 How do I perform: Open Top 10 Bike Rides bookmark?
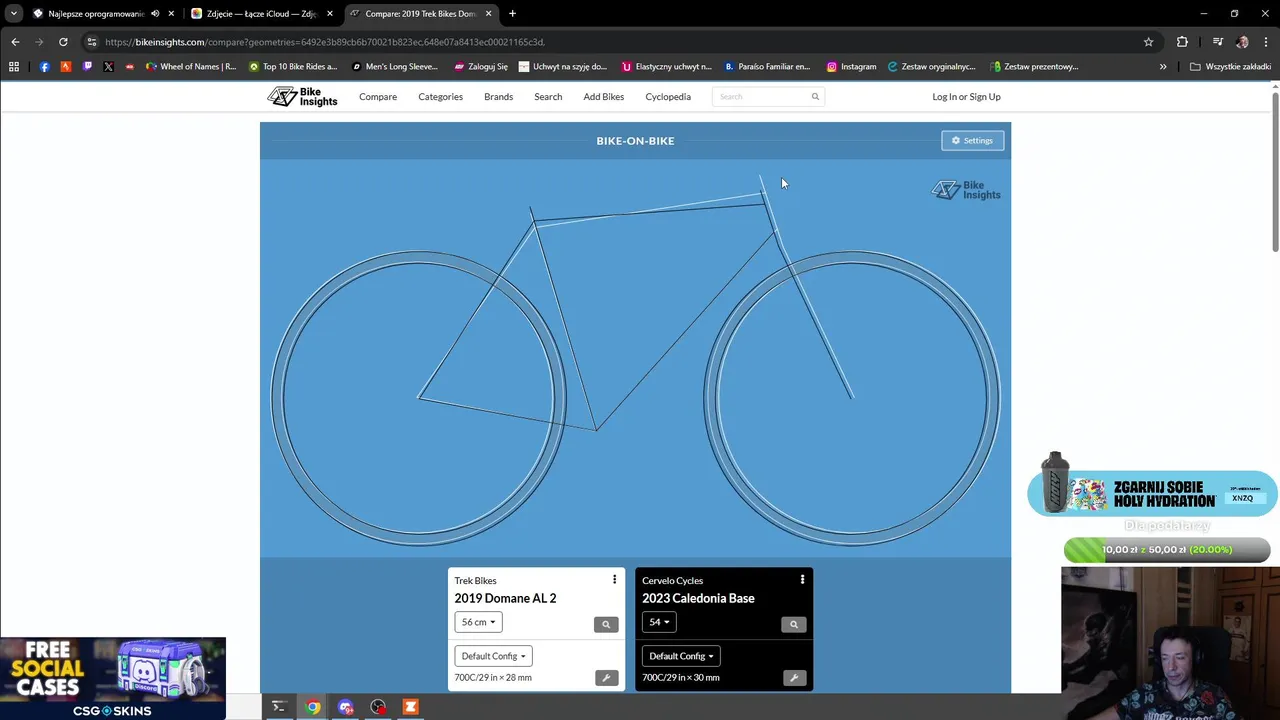pos(293,67)
